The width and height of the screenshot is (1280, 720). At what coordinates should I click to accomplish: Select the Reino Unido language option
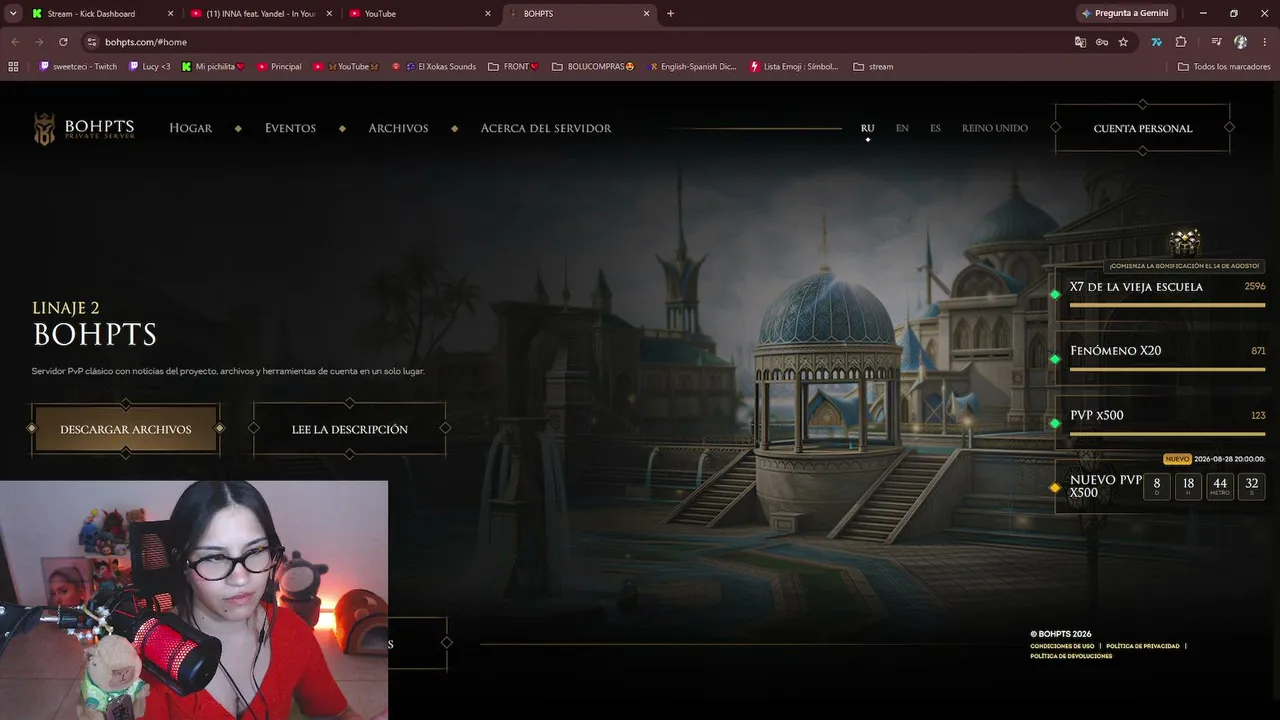tap(995, 129)
